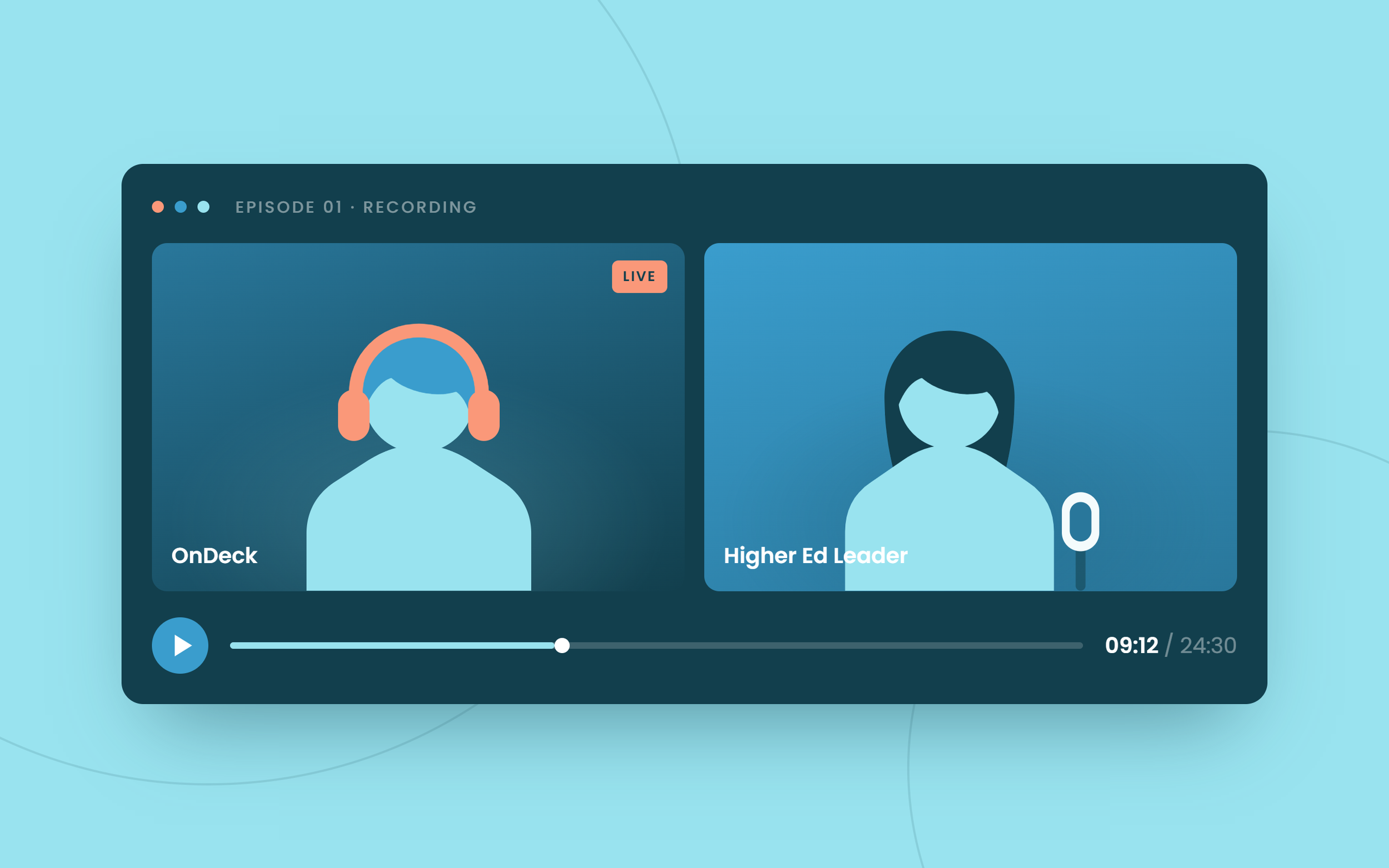Select the OnDeck host video tile
This screenshot has width=1389, height=868.
pyautogui.click(x=418, y=417)
